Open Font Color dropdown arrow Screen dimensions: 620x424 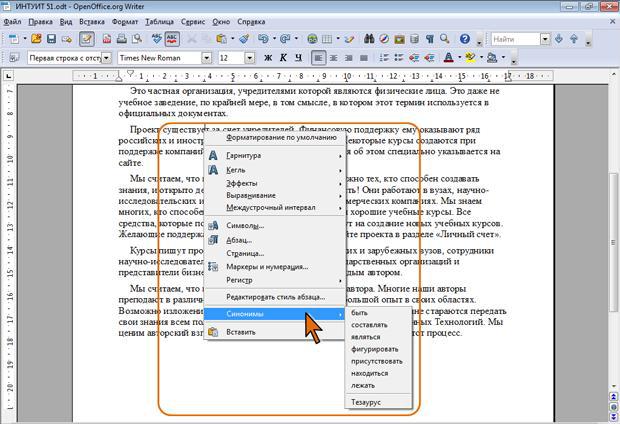pos(459,58)
